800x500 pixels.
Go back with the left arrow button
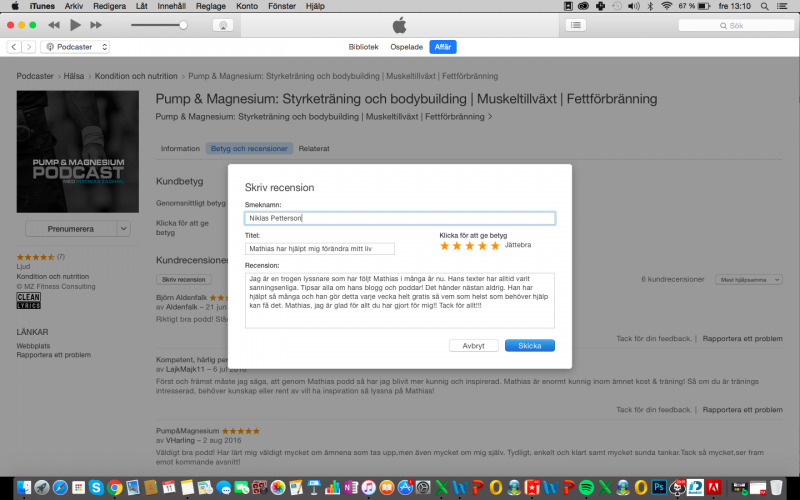(14, 47)
